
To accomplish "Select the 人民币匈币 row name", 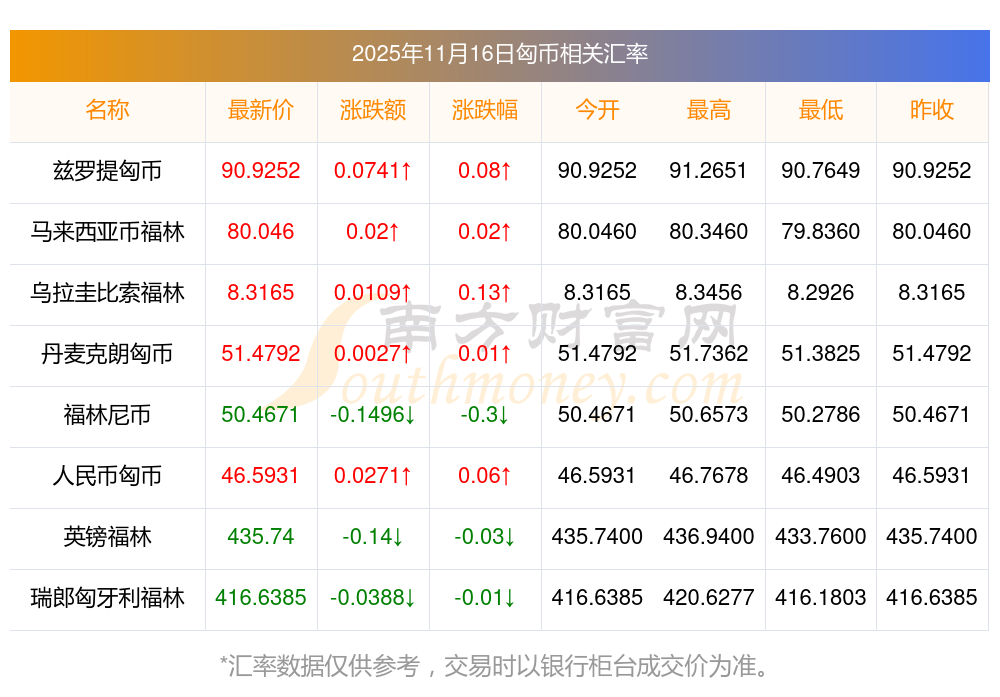I will pos(107,476).
